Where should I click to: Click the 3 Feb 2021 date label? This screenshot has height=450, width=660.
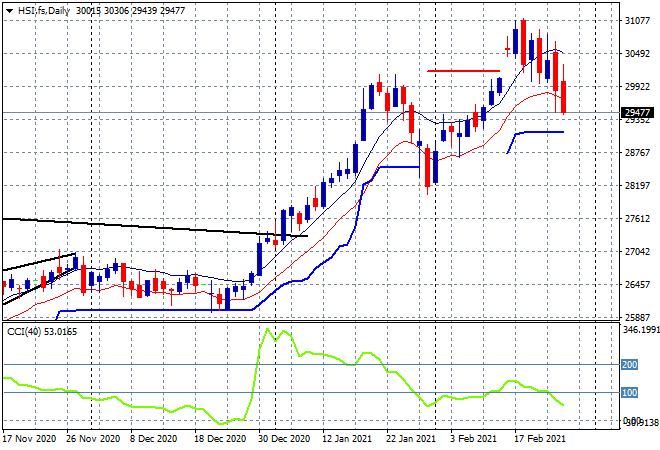472,439
